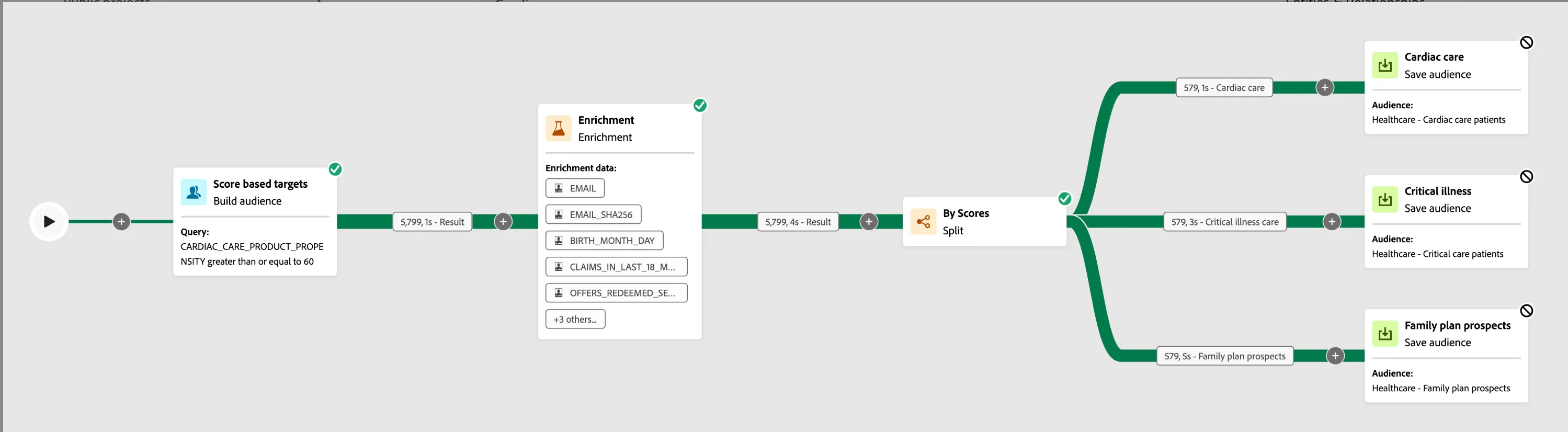This screenshot has height=432, width=1568.
Task: Select the Score based targets title
Action: (x=260, y=184)
